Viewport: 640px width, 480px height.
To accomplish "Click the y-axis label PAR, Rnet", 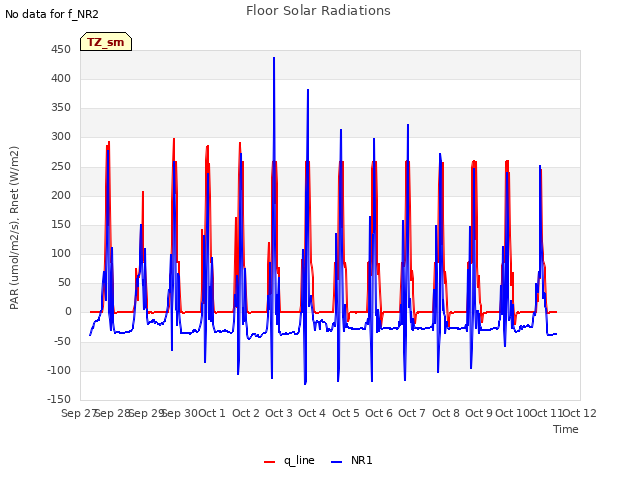I will pyautogui.click(x=14, y=228).
